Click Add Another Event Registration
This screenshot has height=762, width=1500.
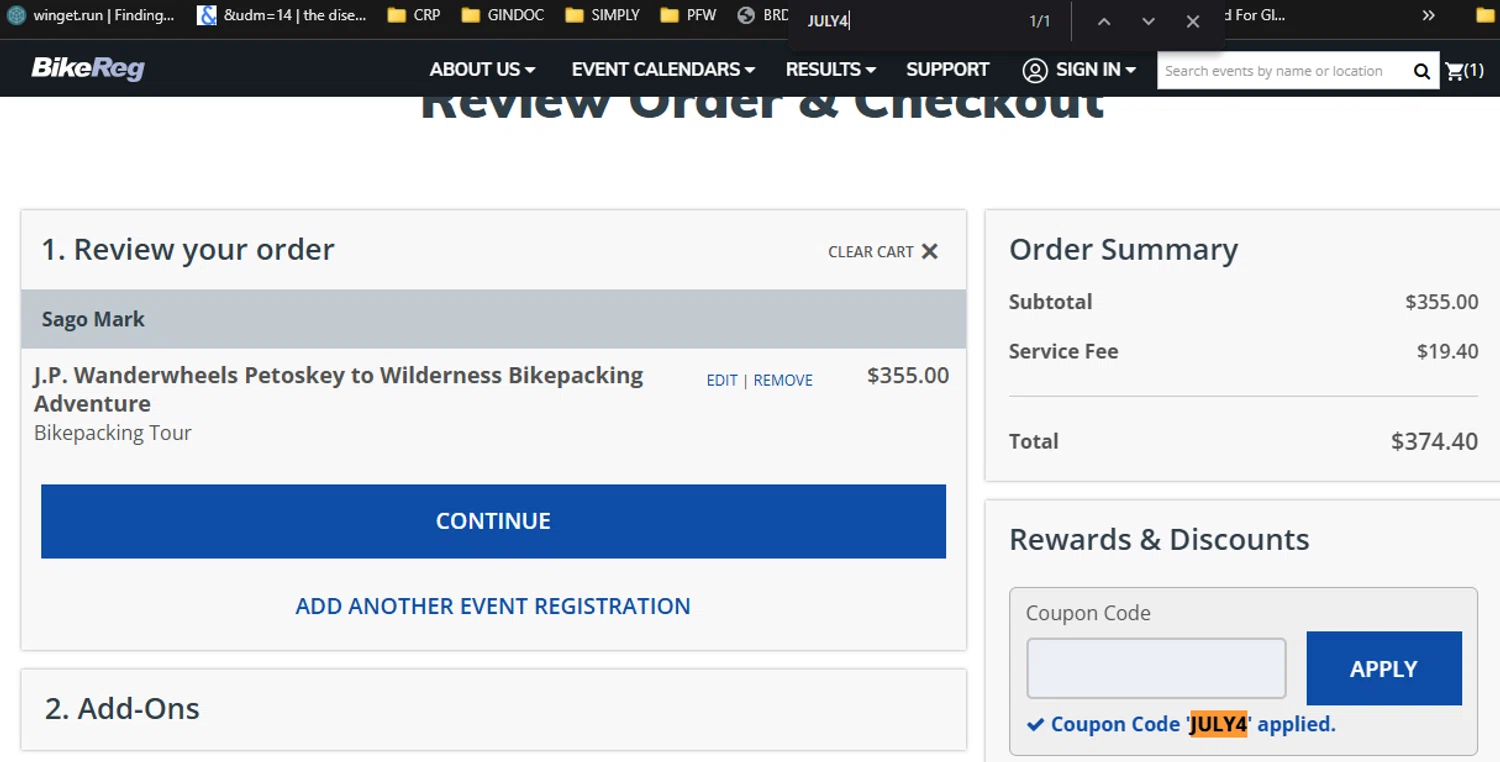(493, 606)
